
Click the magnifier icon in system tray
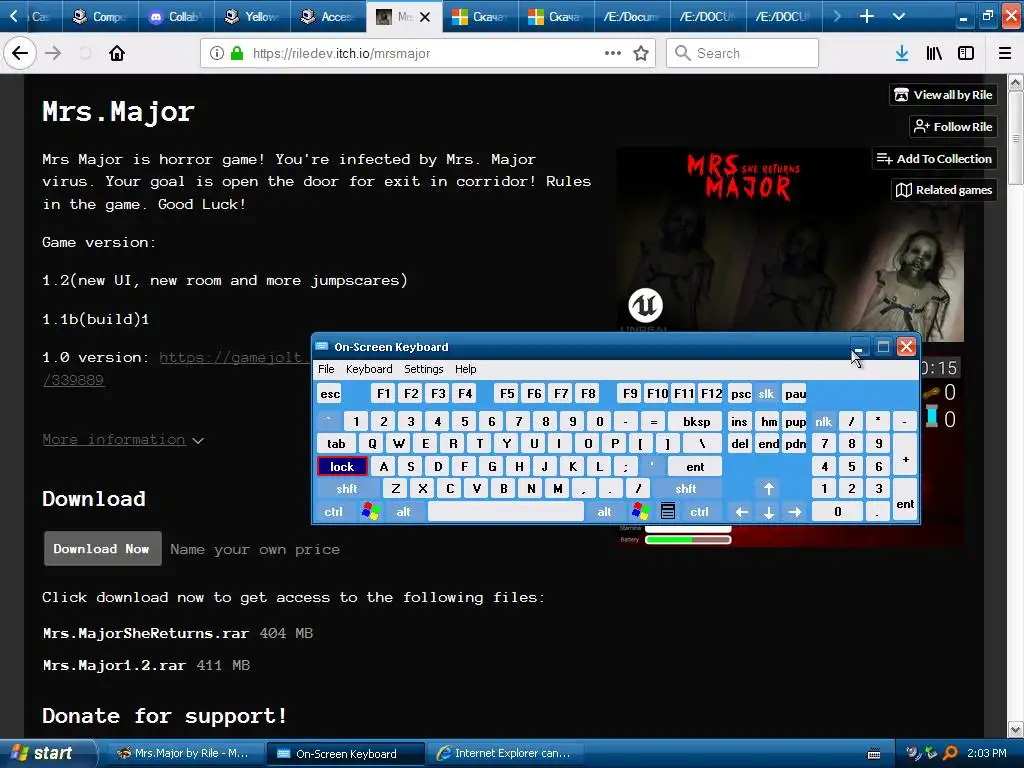coord(950,753)
